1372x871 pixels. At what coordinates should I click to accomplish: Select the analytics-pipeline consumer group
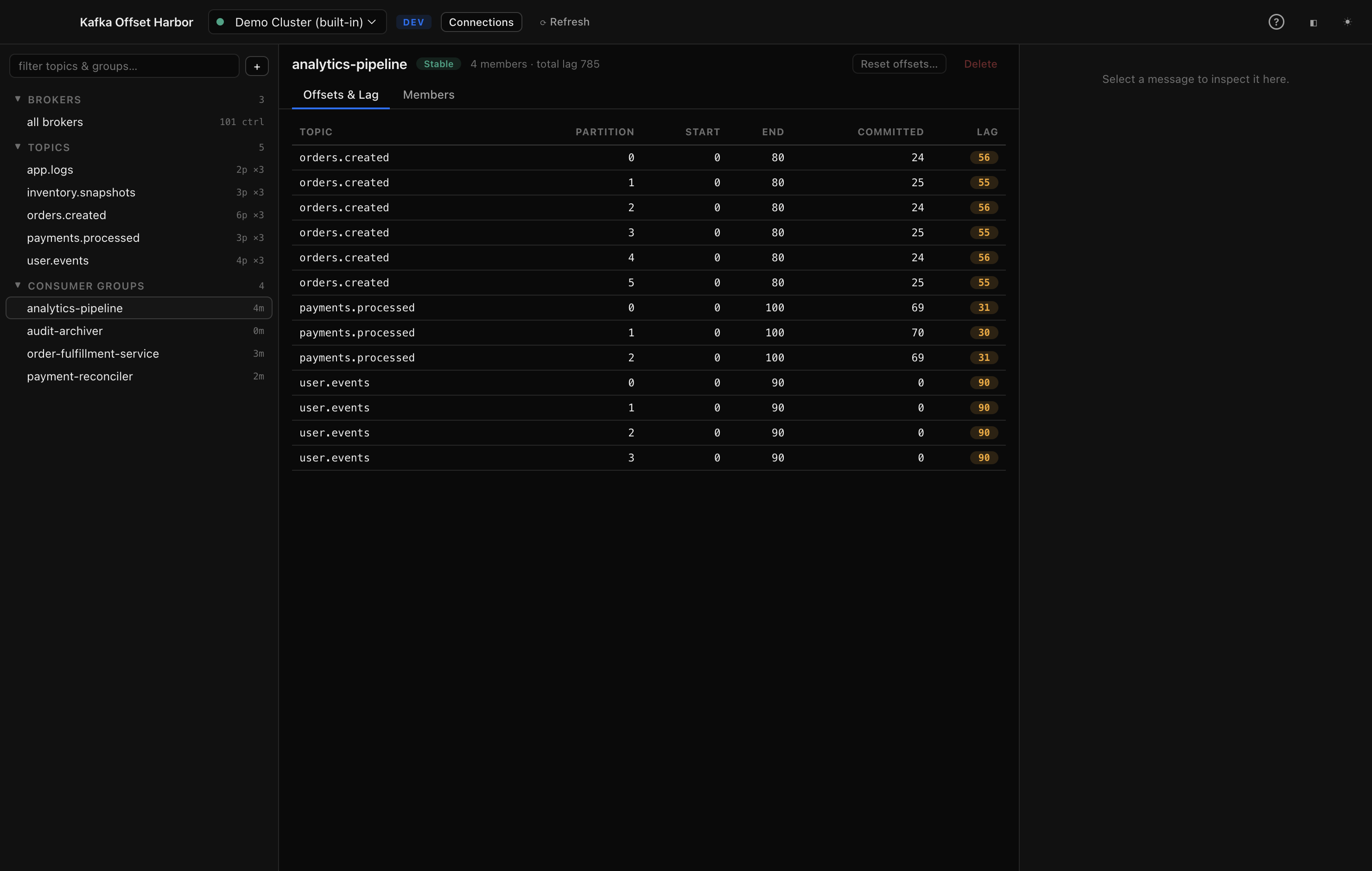pyautogui.click(x=139, y=308)
